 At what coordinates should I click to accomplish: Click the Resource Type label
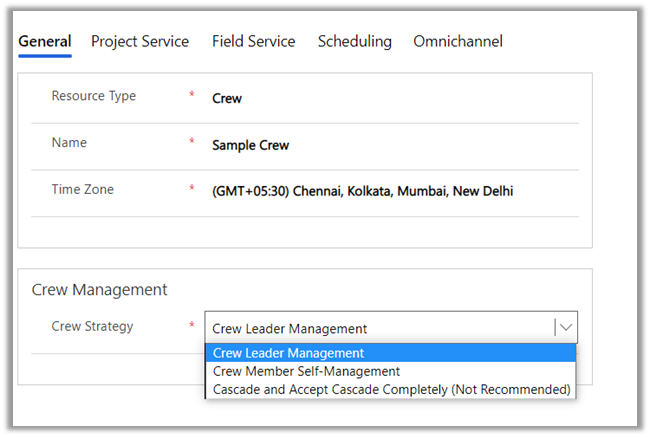(x=93, y=96)
